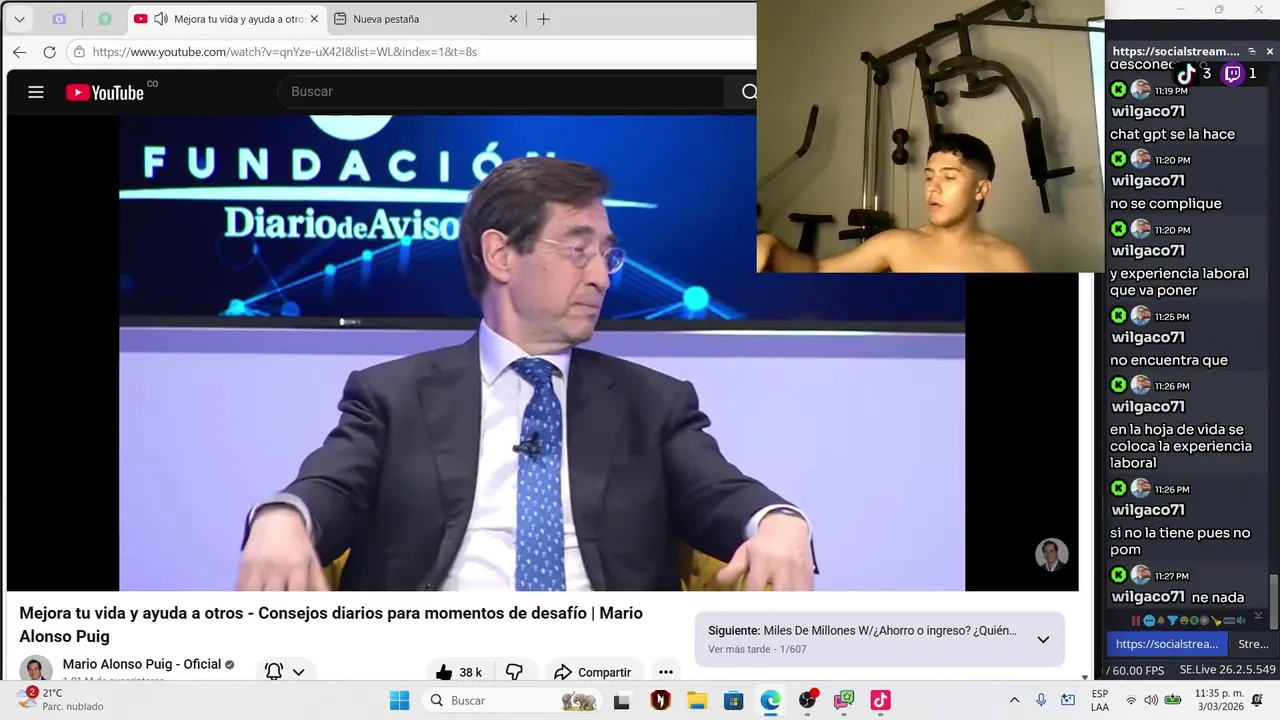The height and width of the screenshot is (720, 1280).
Task: Close the Mejora tu vida tab
Action: click(314, 19)
